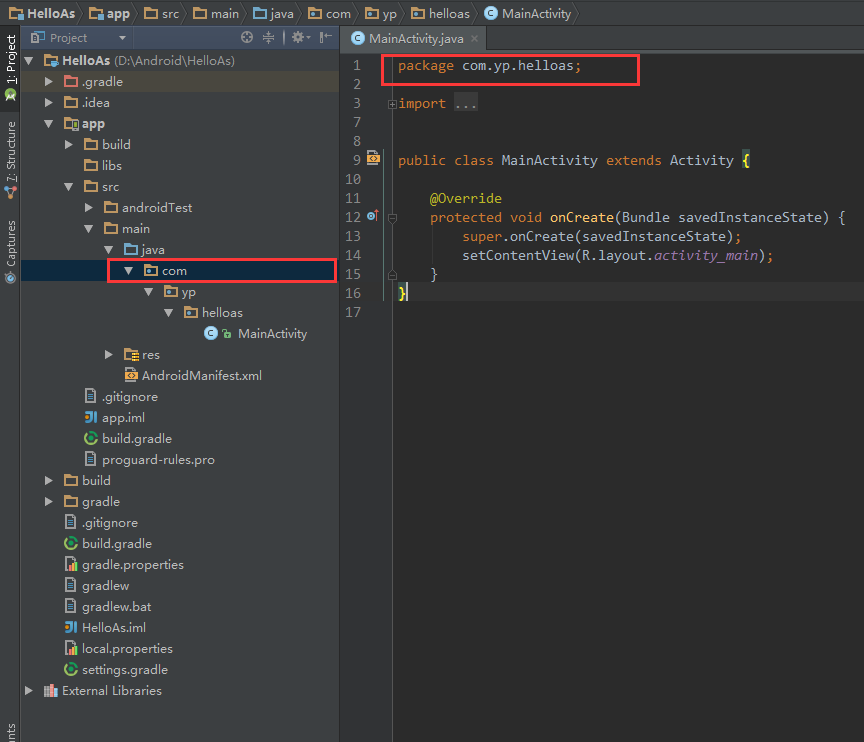The width and height of the screenshot is (864, 742).
Task: Expand the root-level gradle folder arrow
Action: click(49, 501)
